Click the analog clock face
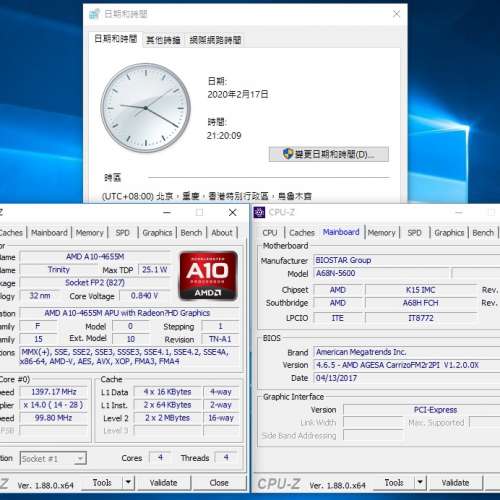This screenshot has width=500, height=500. click(x=146, y=108)
